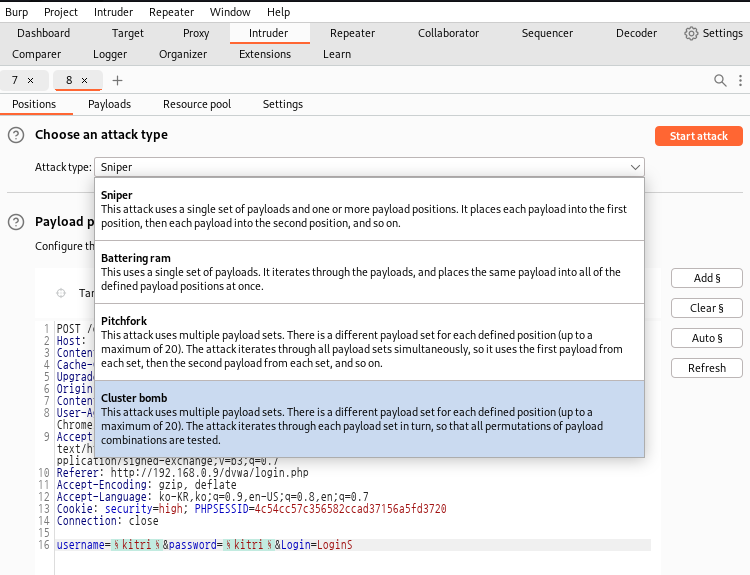Image resolution: width=750 pixels, height=575 pixels.
Task: Click the PHPSESSID cookie value
Action: (x=350, y=509)
